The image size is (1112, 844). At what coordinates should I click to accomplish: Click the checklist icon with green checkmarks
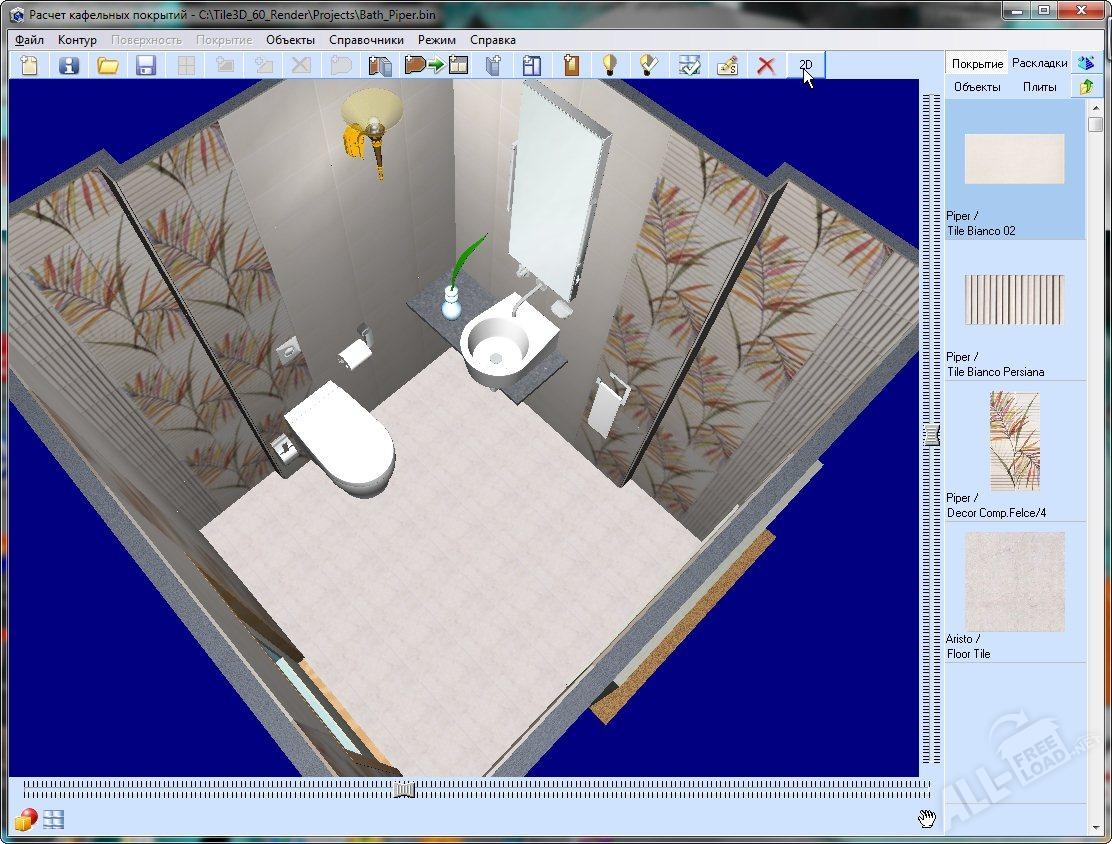(689, 66)
